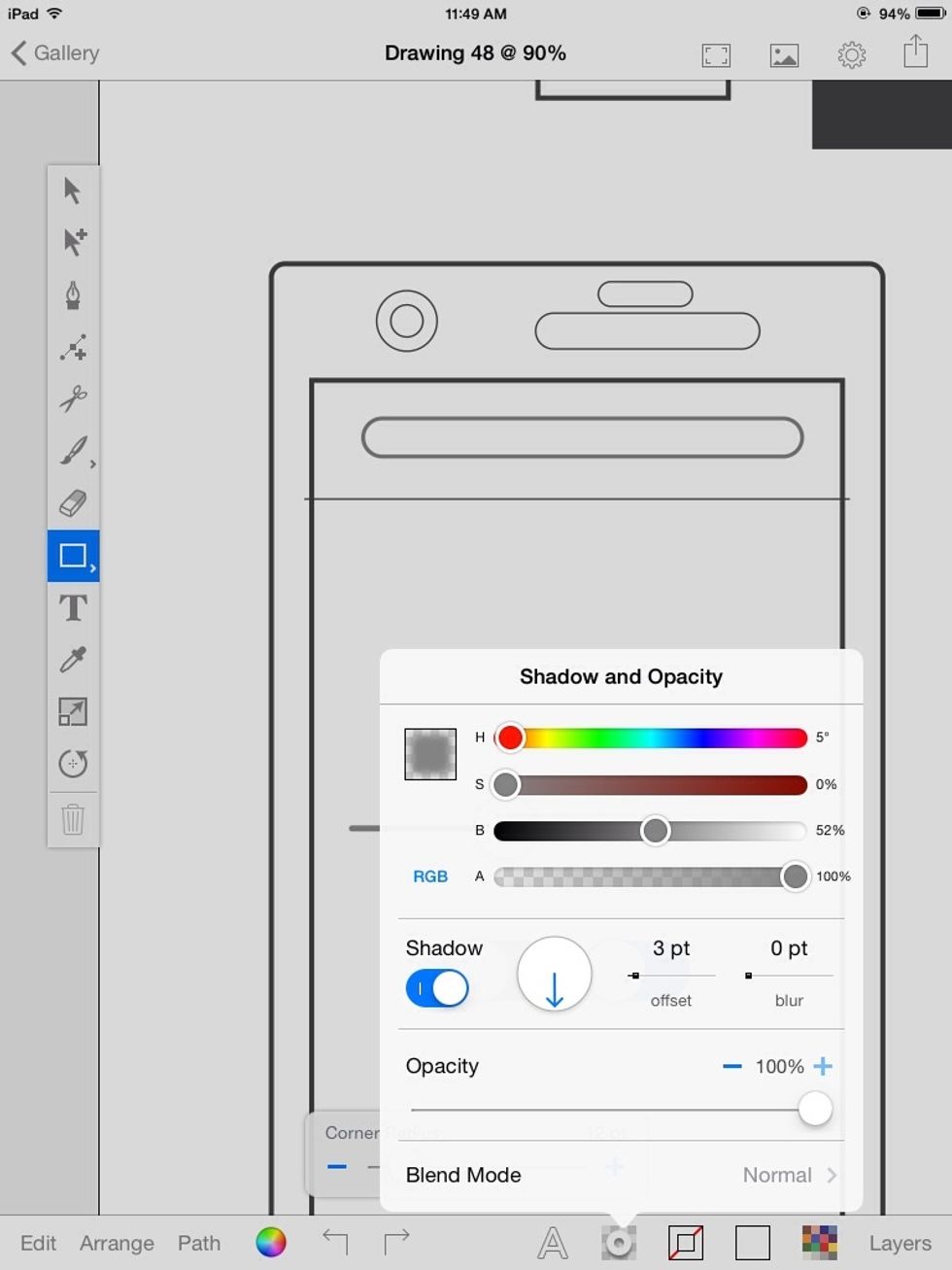Open the Arrange menu

point(117,1243)
